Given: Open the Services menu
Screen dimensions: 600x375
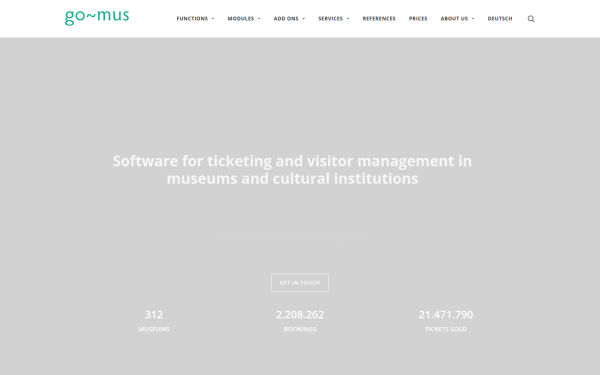Looking at the screenshot, I should (331, 18).
